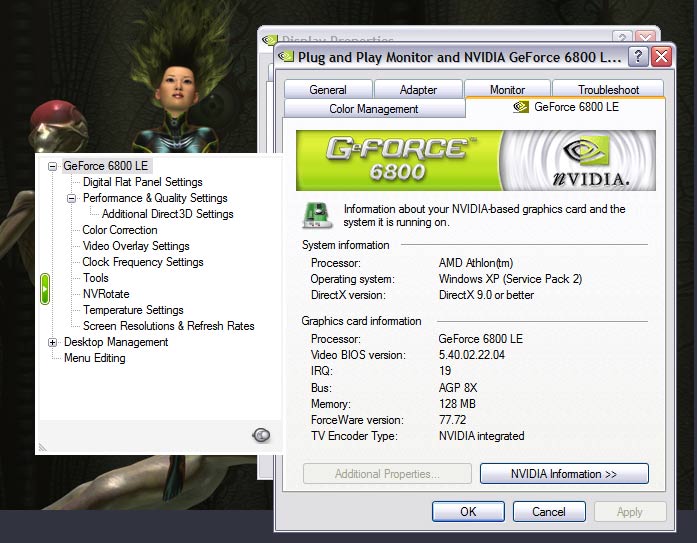The width and height of the screenshot is (697, 543).
Task: Click the Windows XP (Service Pack 2) text
Action: click(x=510, y=279)
